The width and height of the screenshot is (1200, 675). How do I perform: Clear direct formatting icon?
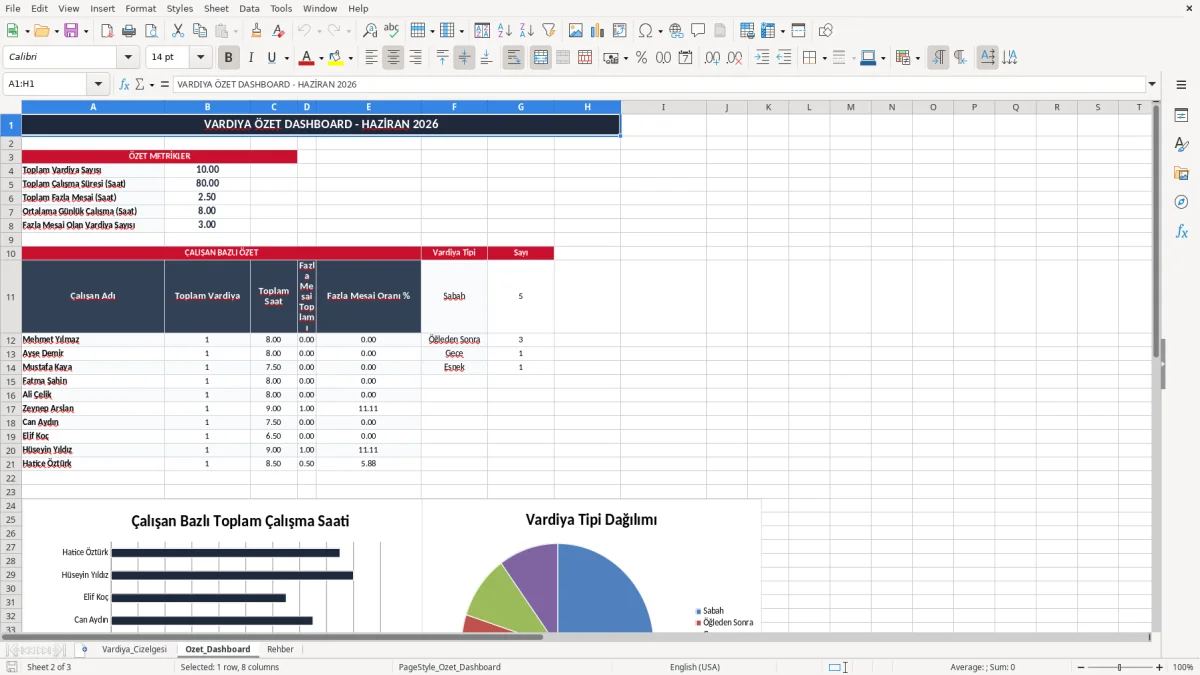click(279, 31)
